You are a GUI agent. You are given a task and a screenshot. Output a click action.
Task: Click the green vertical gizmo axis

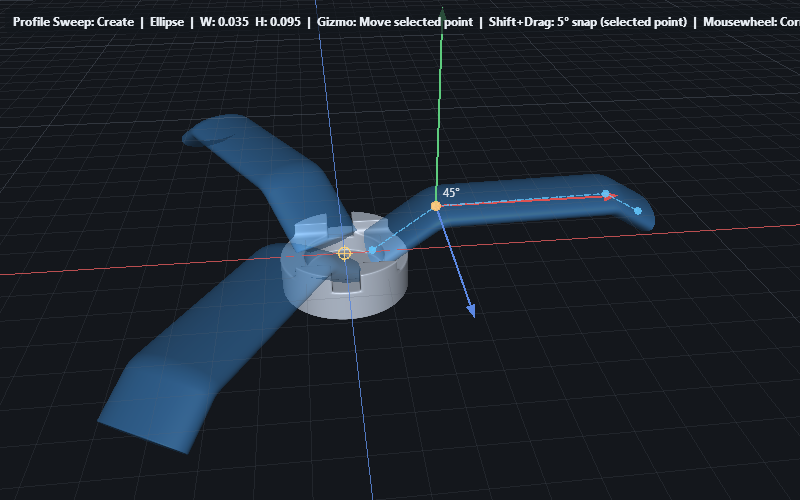439,100
